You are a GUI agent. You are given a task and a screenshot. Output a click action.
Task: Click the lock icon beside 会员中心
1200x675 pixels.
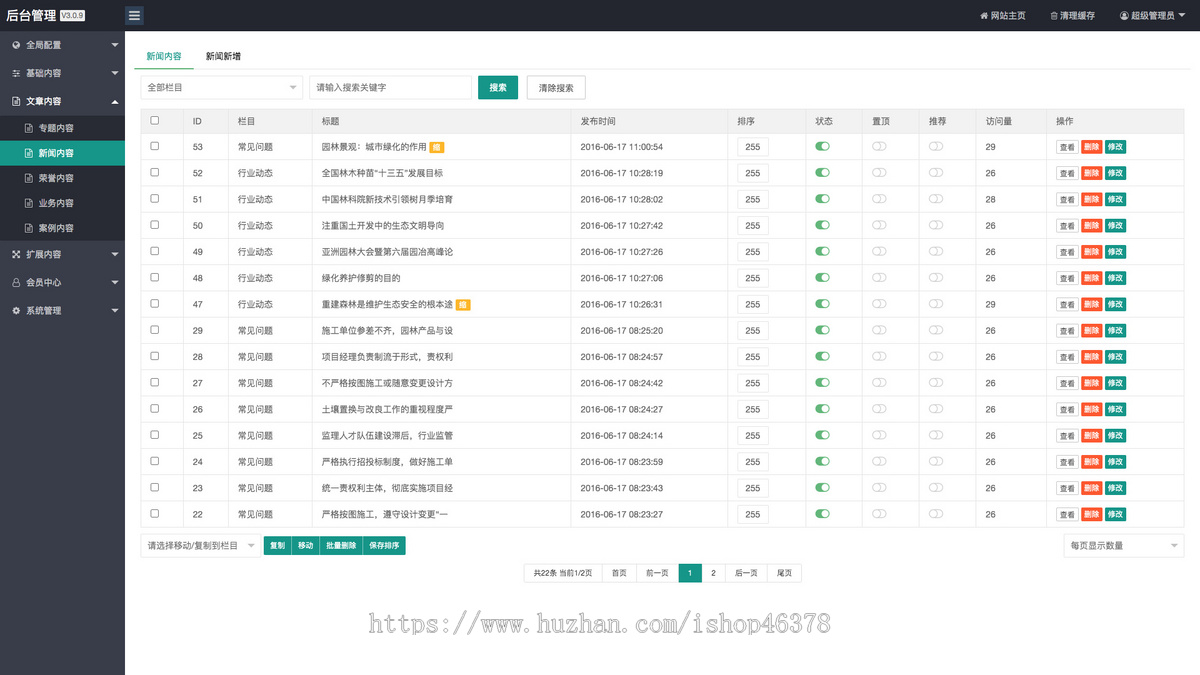(16, 282)
